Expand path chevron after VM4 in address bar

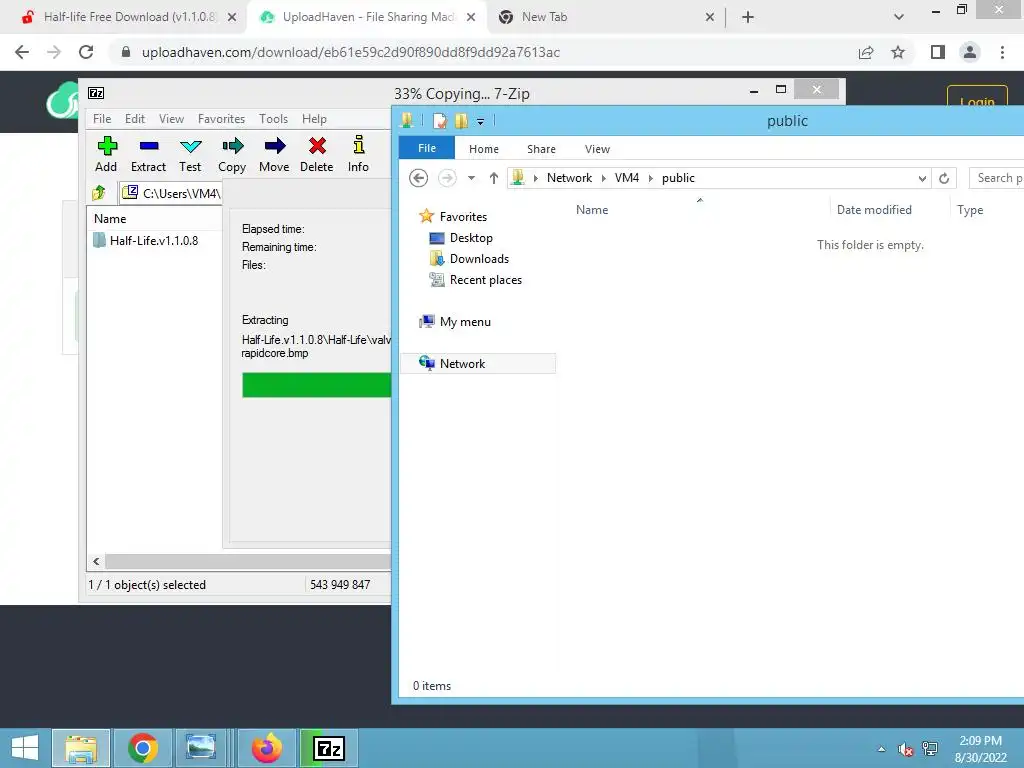click(x=650, y=178)
